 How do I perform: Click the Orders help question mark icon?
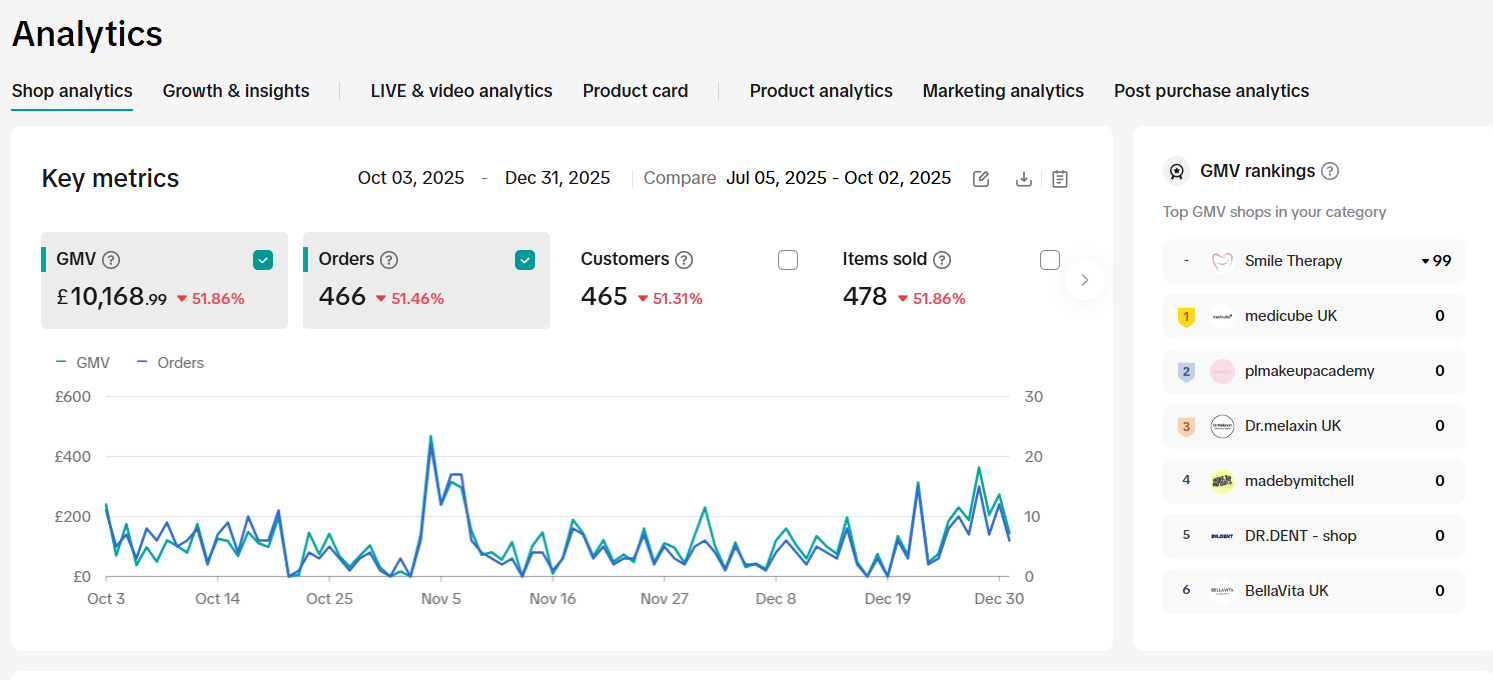click(x=389, y=260)
